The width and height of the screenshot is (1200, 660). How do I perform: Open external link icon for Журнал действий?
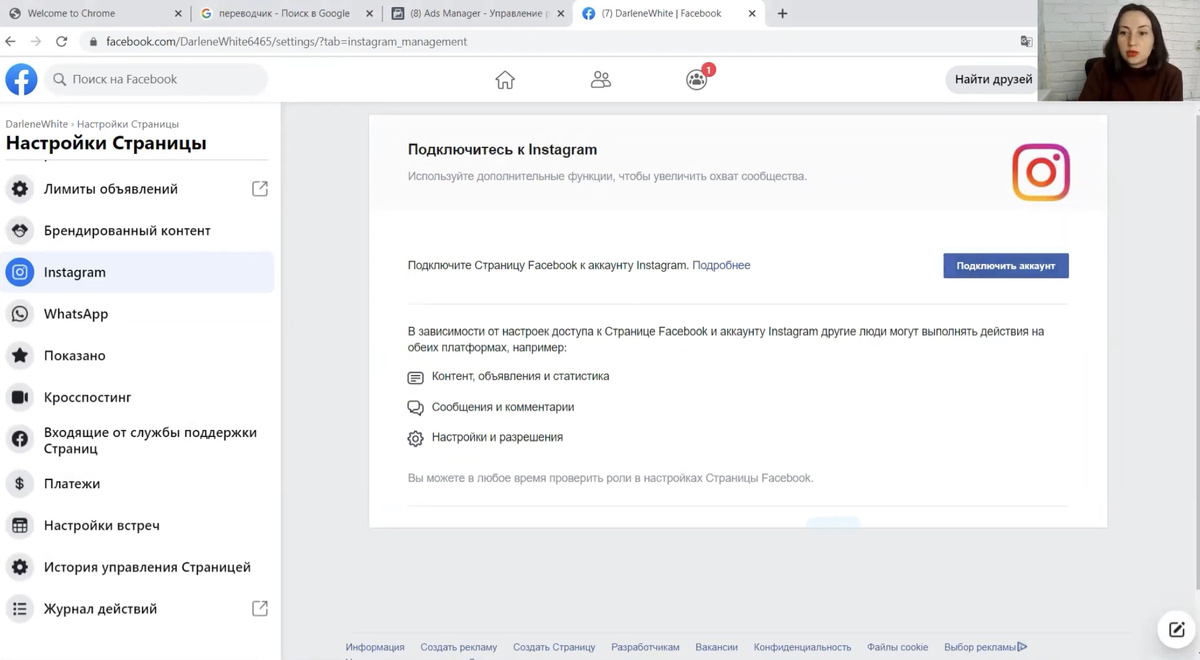click(x=260, y=608)
